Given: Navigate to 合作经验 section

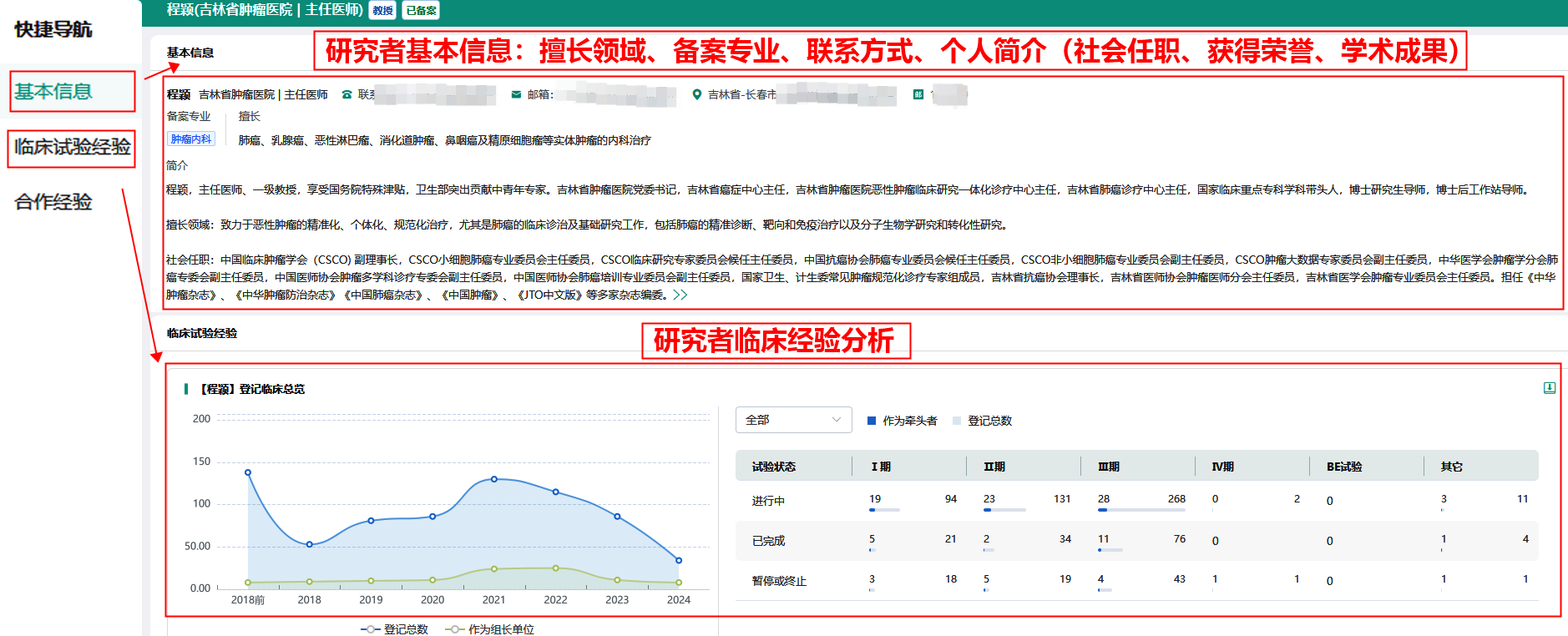Looking at the screenshot, I should [x=53, y=202].
